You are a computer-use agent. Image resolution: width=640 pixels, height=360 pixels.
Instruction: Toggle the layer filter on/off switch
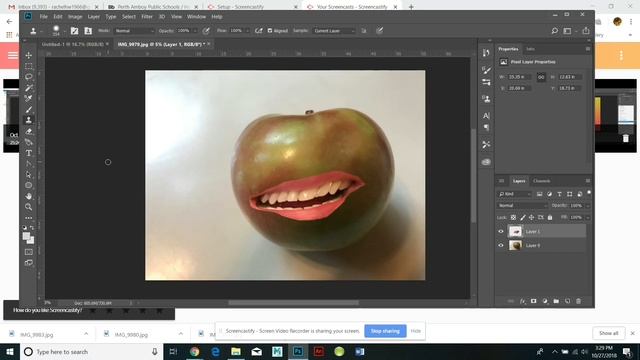point(589,193)
